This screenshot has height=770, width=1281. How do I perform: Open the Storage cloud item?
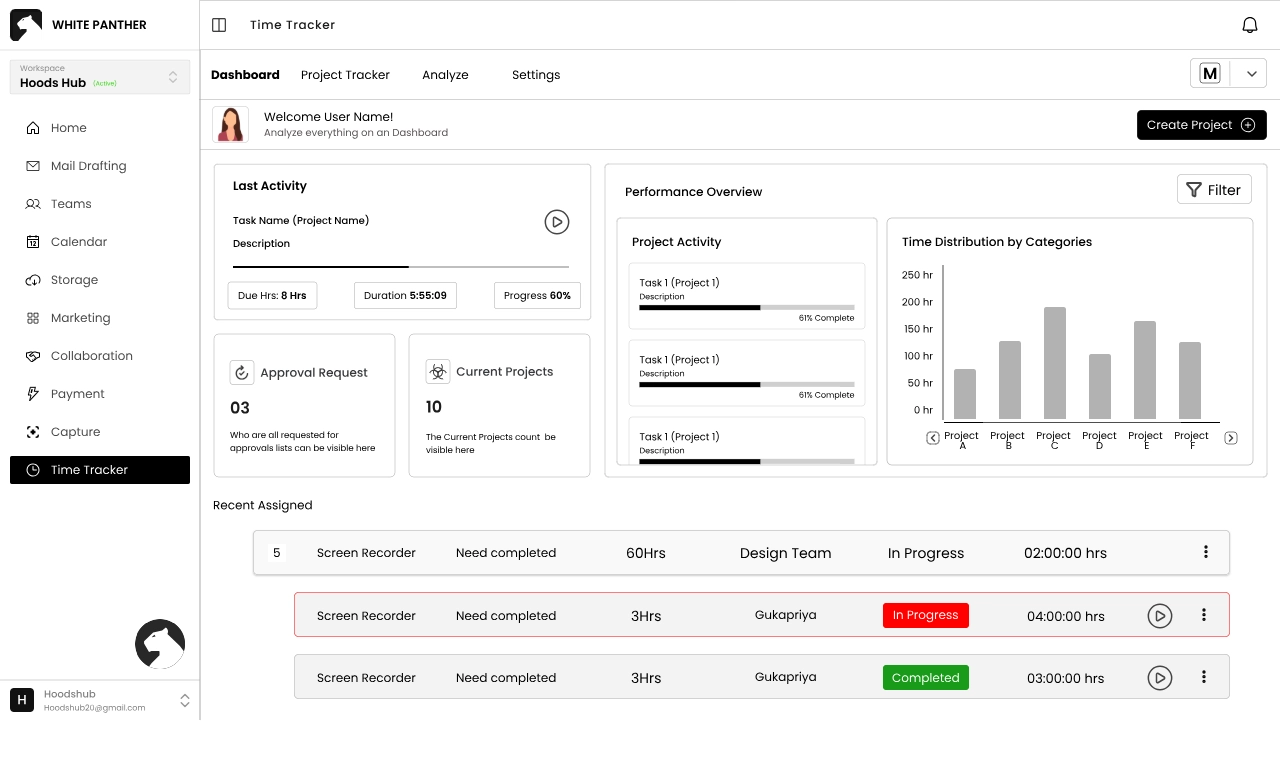(x=74, y=280)
